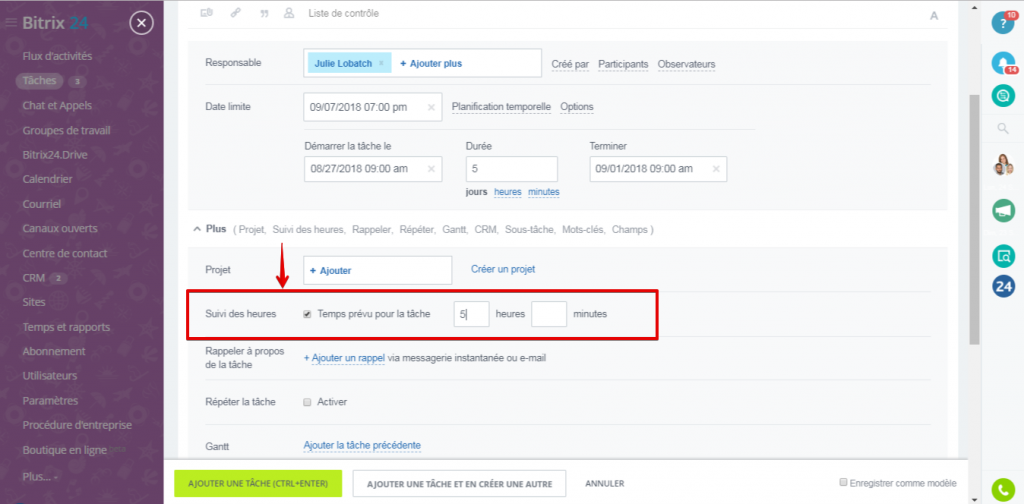Click the attach file icon in editor toolbar
The height and width of the screenshot is (504, 1024).
pyautogui.click(x=206, y=12)
